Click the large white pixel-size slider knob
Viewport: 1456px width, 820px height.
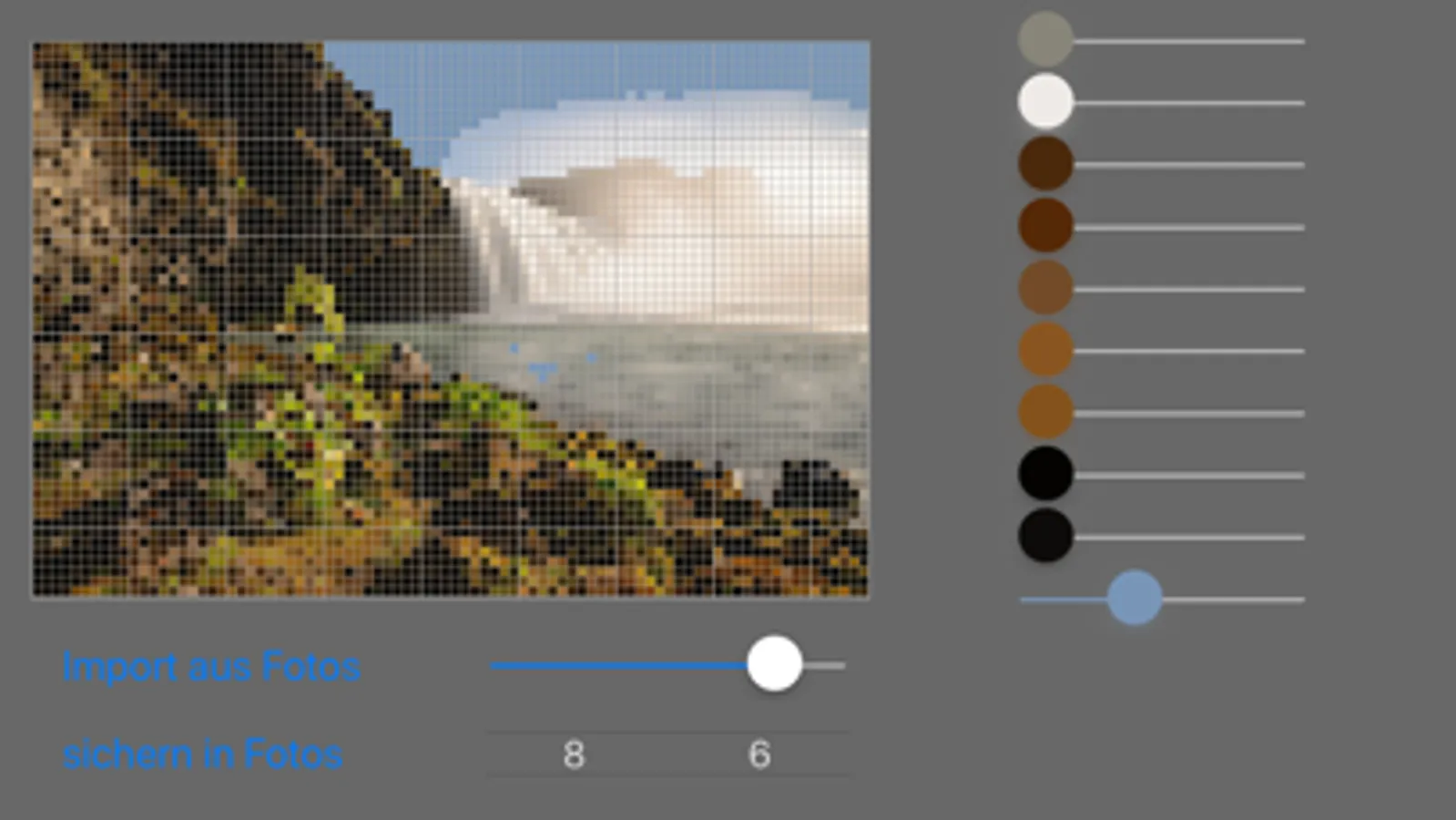click(x=775, y=664)
